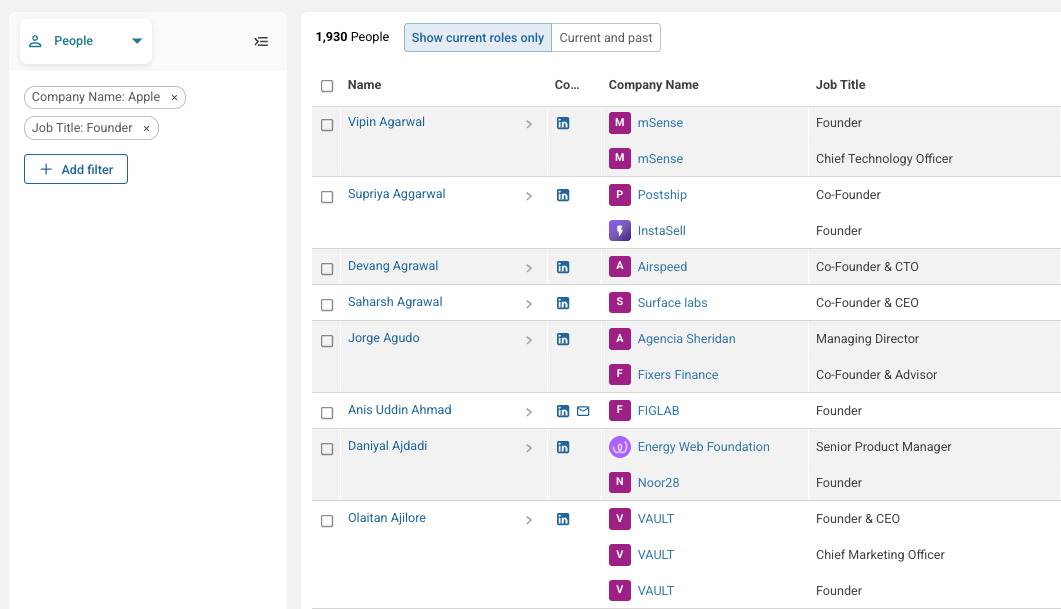Remove the Job Title: Founder filter
This screenshot has width=1061, height=609.
coord(146,128)
